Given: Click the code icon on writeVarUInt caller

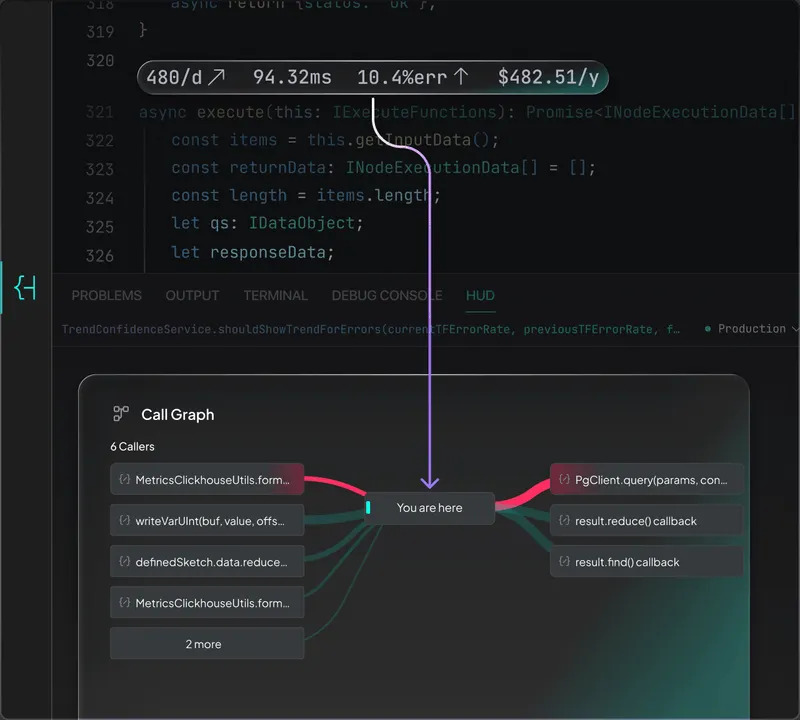Looking at the screenshot, I should (x=123, y=520).
